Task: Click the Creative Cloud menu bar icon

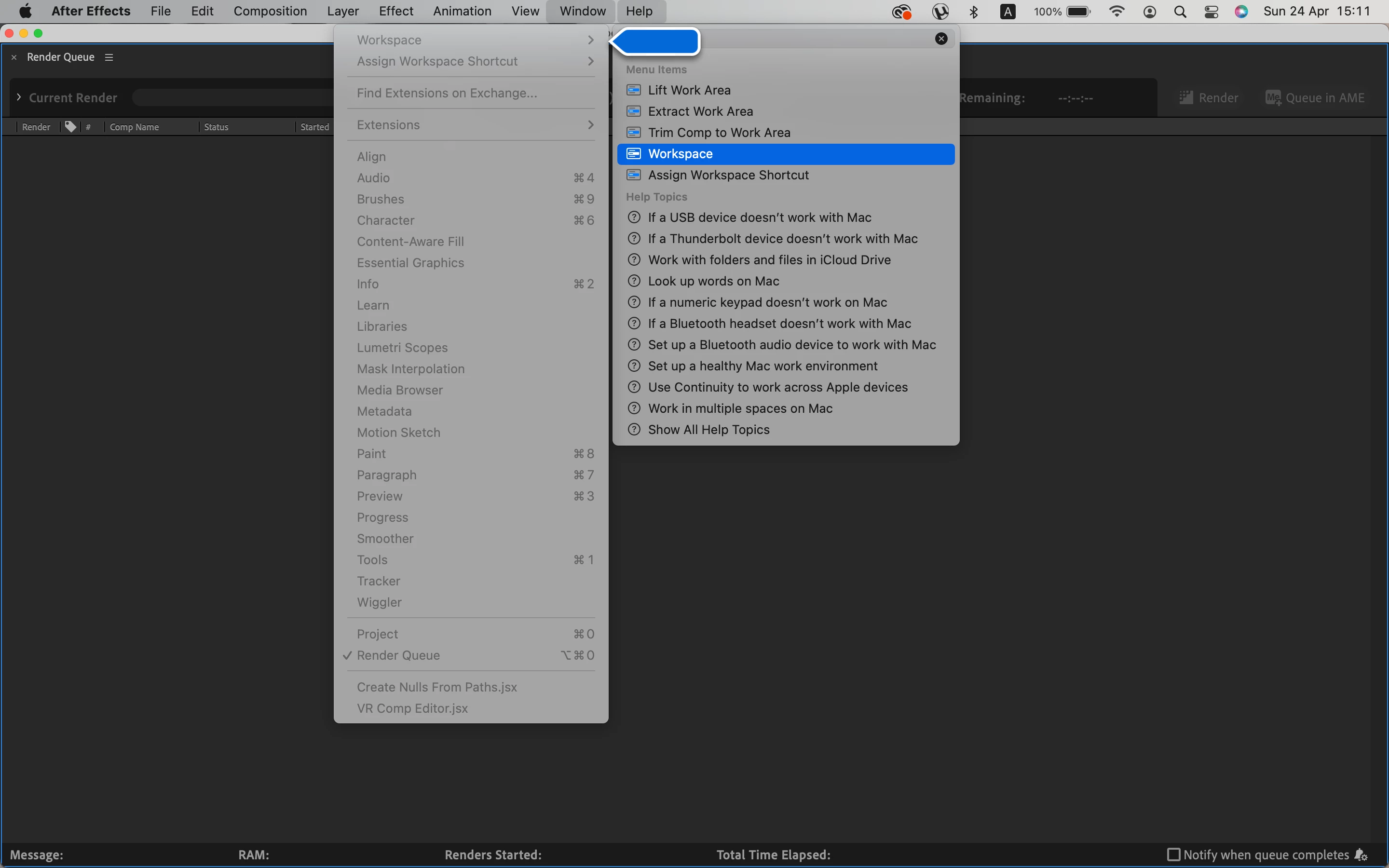Action: 901,12
